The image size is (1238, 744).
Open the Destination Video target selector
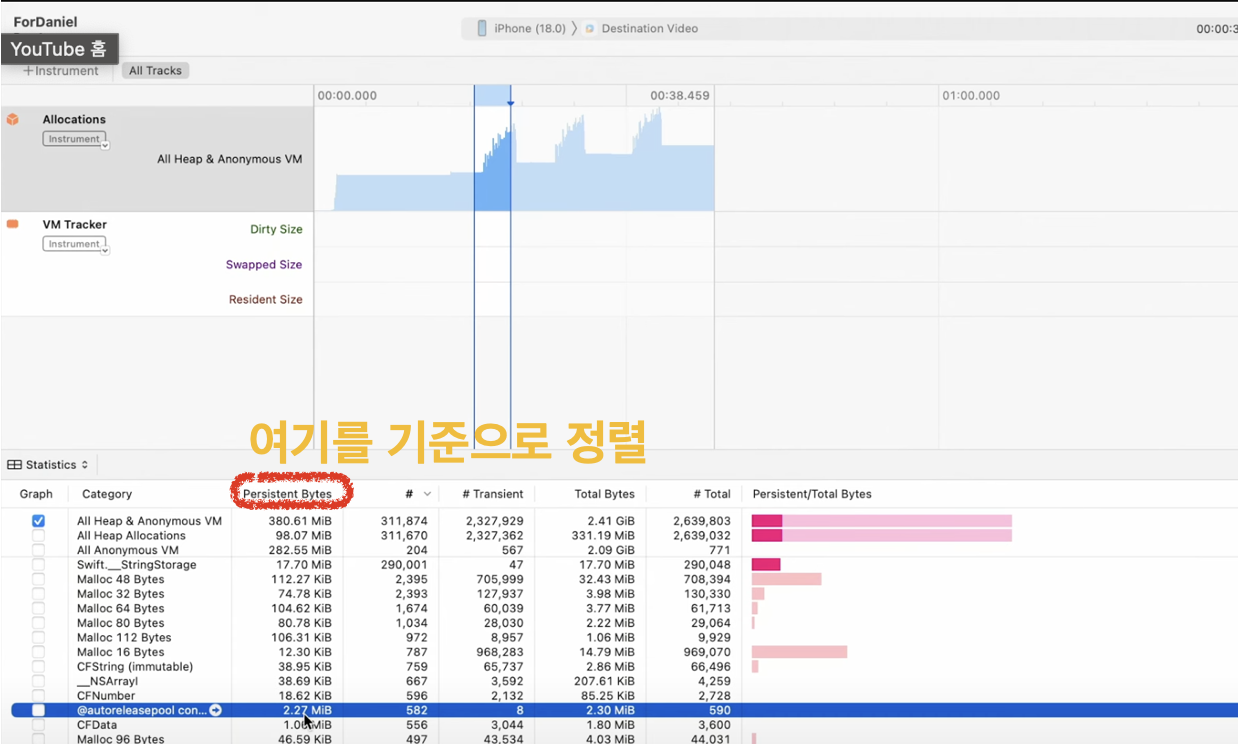641,28
